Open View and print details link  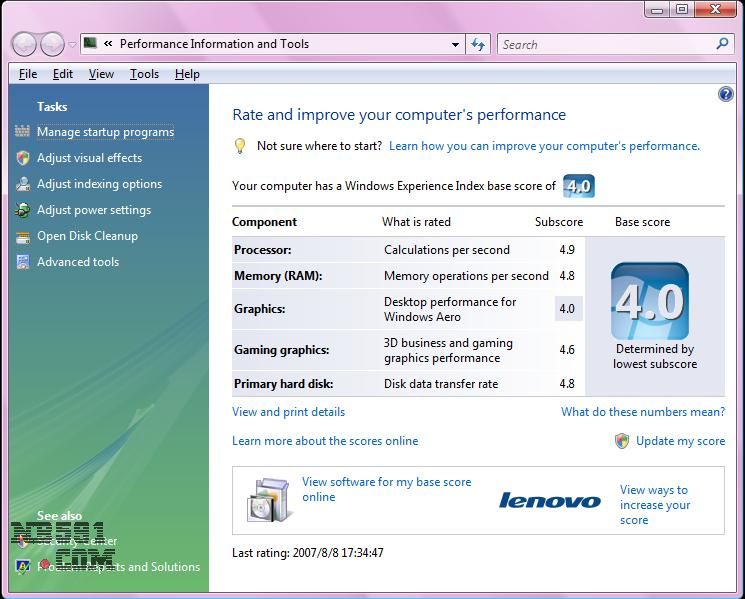pos(288,412)
